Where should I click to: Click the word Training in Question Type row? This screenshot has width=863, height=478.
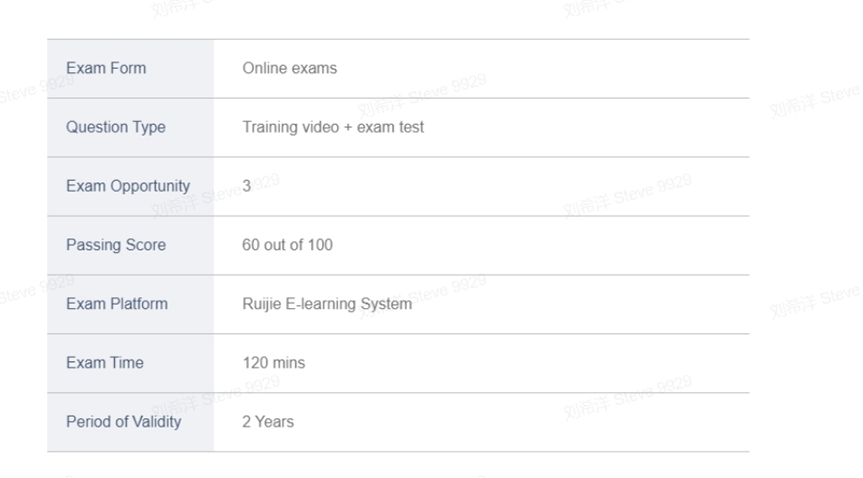[x=270, y=127]
